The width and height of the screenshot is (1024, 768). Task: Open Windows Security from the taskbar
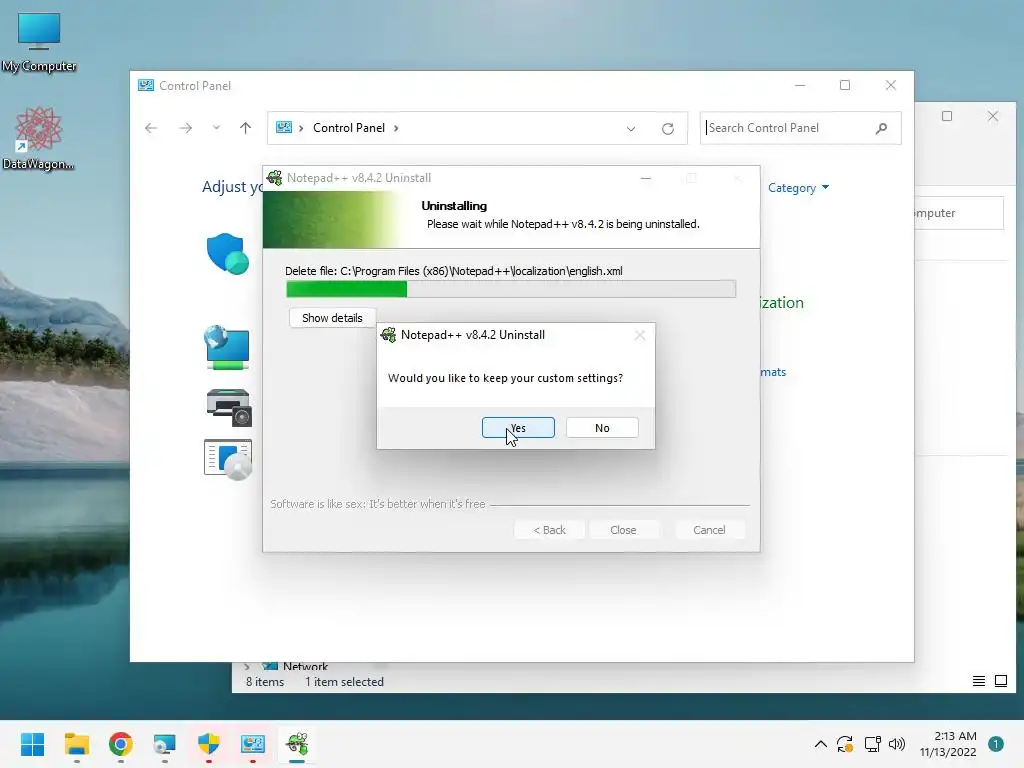[x=209, y=744]
